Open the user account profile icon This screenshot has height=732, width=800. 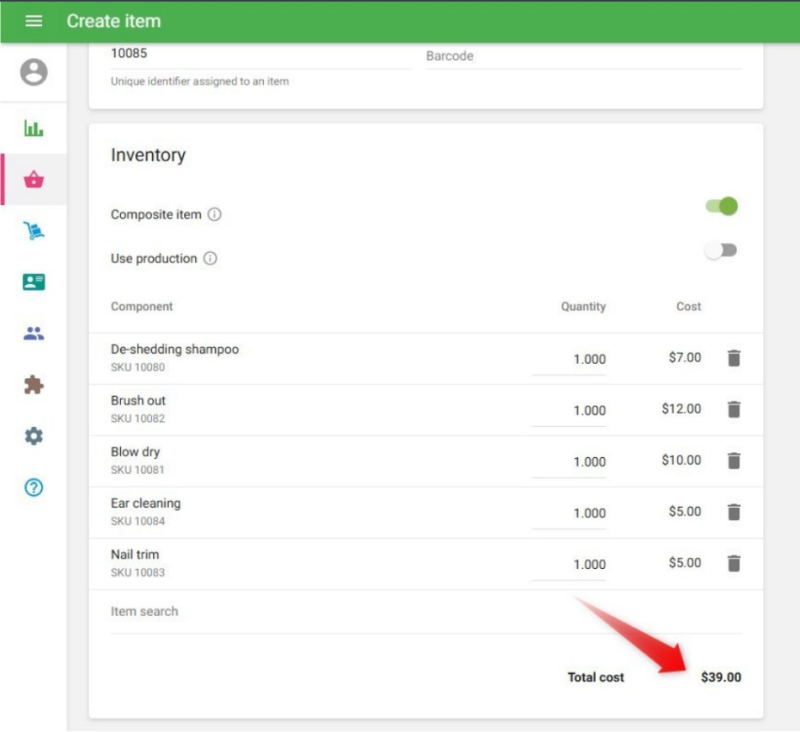pos(34,73)
